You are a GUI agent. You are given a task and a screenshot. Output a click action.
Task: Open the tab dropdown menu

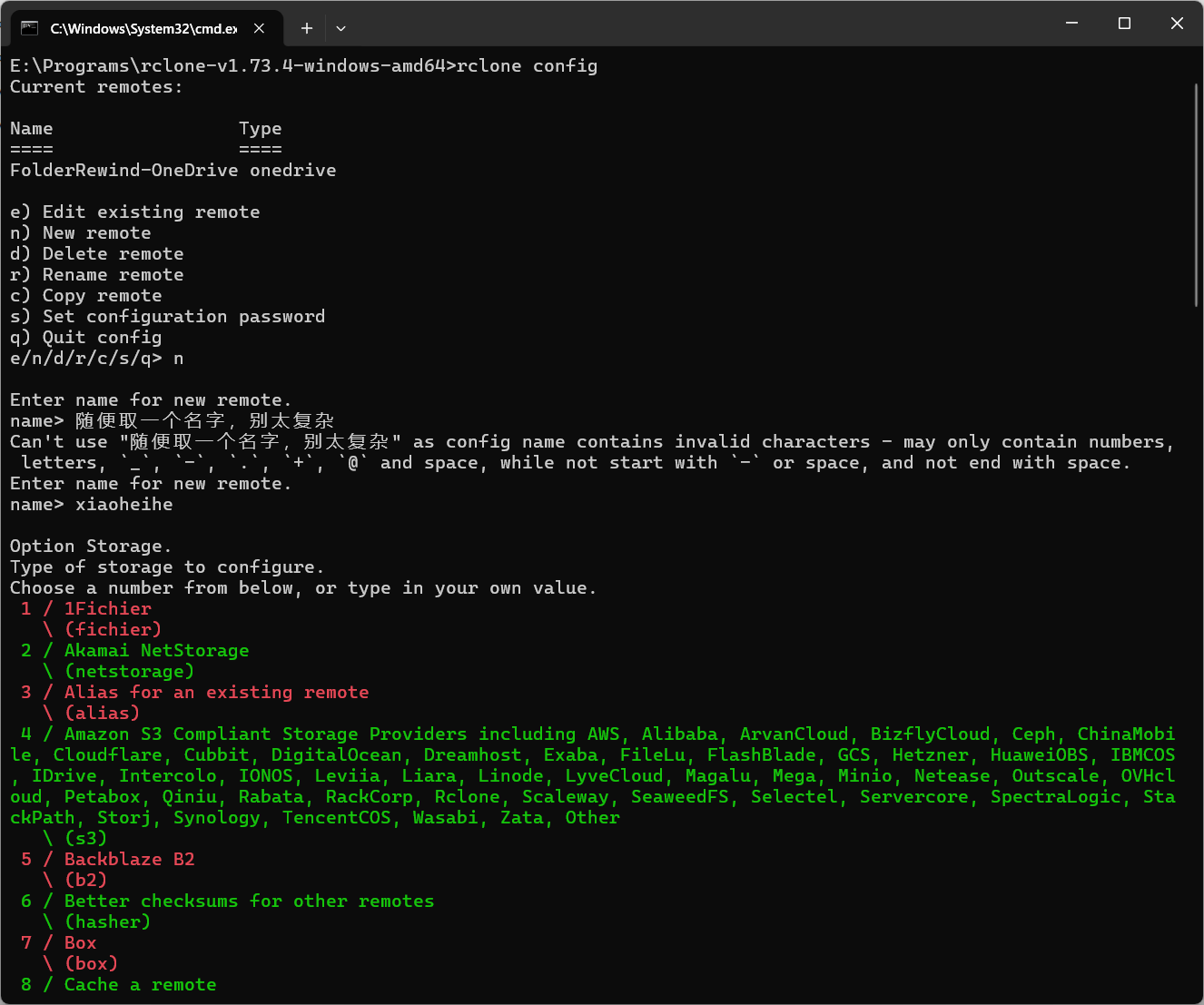click(x=340, y=28)
